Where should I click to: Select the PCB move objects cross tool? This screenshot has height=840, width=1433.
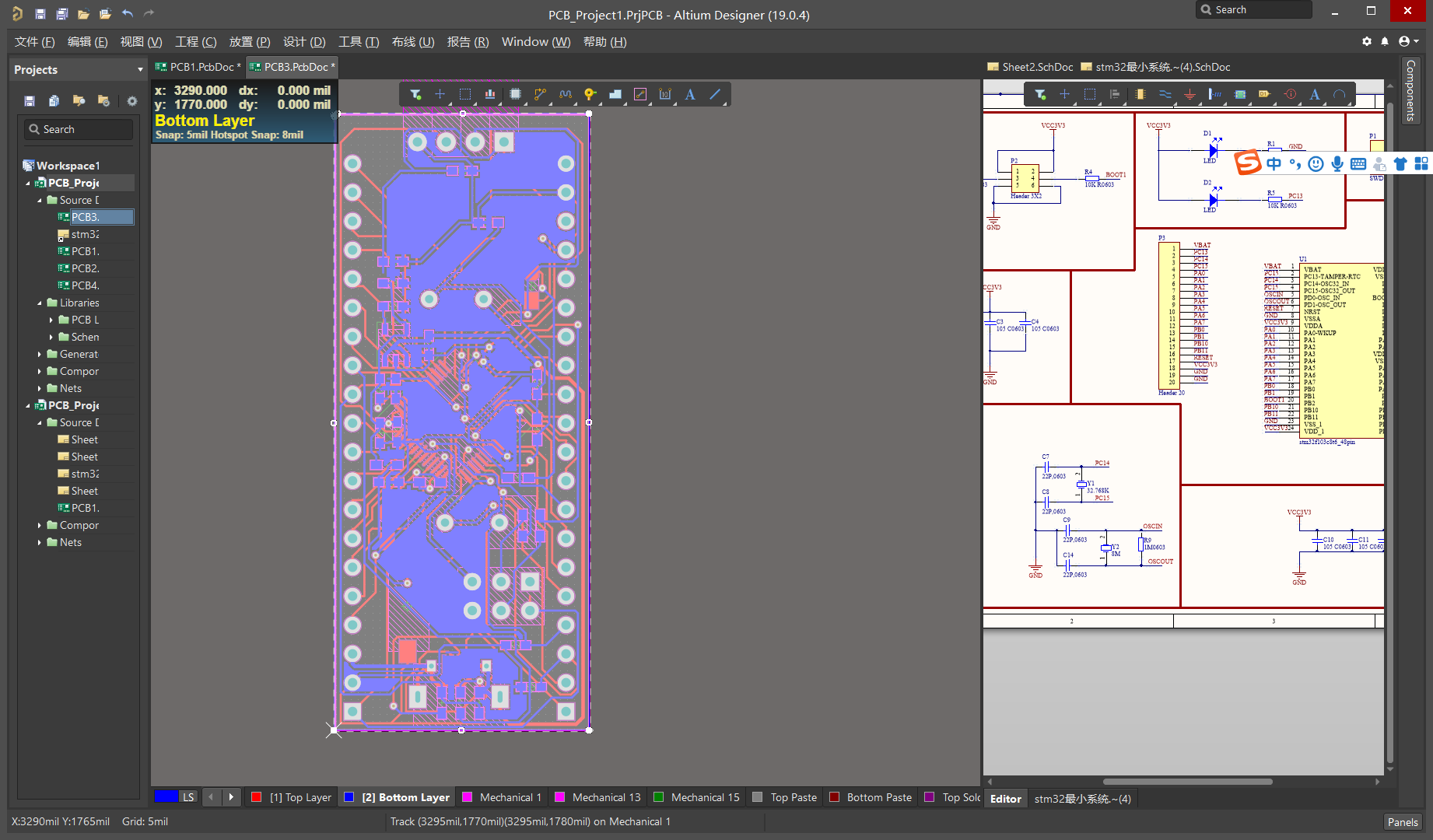point(440,94)
